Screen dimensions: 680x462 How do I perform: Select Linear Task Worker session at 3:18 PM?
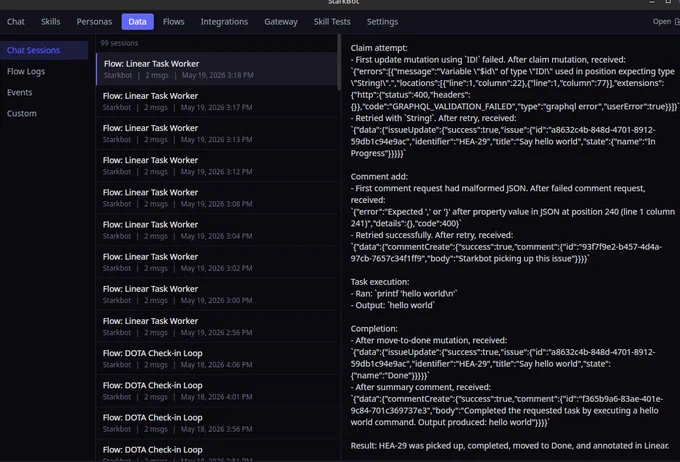coord(216,69)
